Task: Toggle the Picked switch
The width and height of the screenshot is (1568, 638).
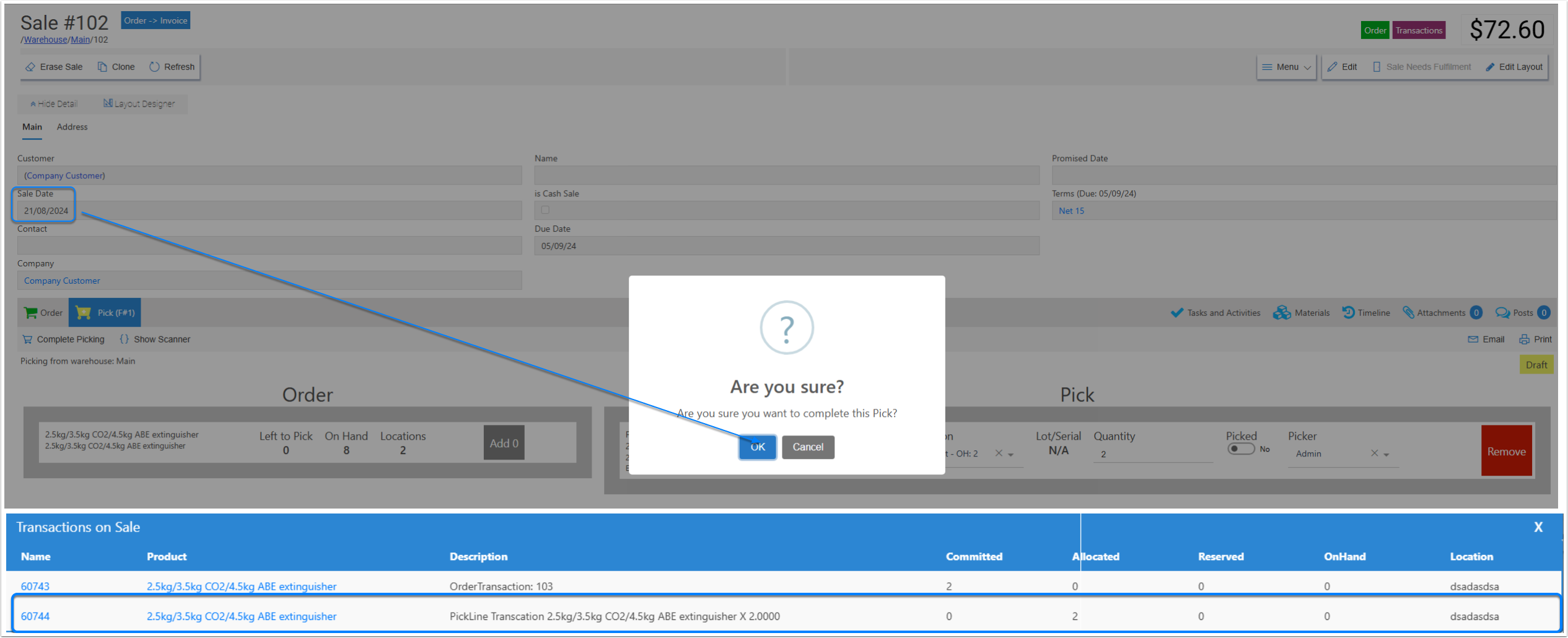Action: (x=1240, y=449)
